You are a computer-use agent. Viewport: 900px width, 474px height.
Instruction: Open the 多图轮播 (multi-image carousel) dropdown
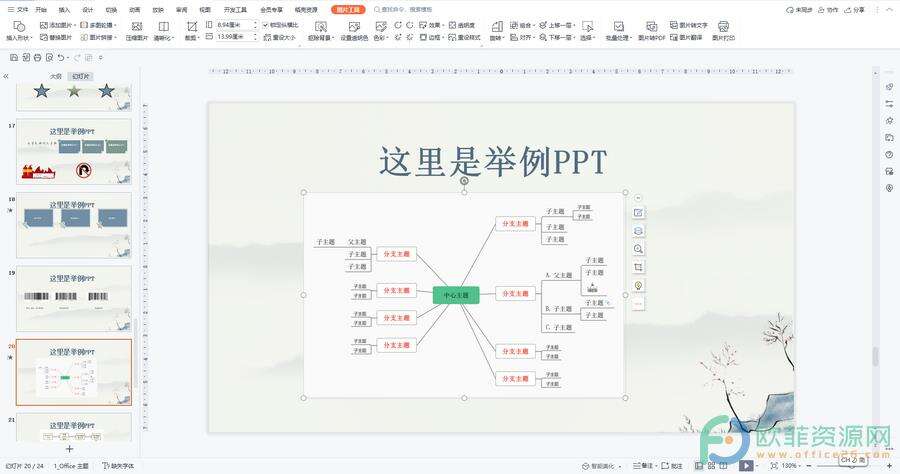point(99,25)
